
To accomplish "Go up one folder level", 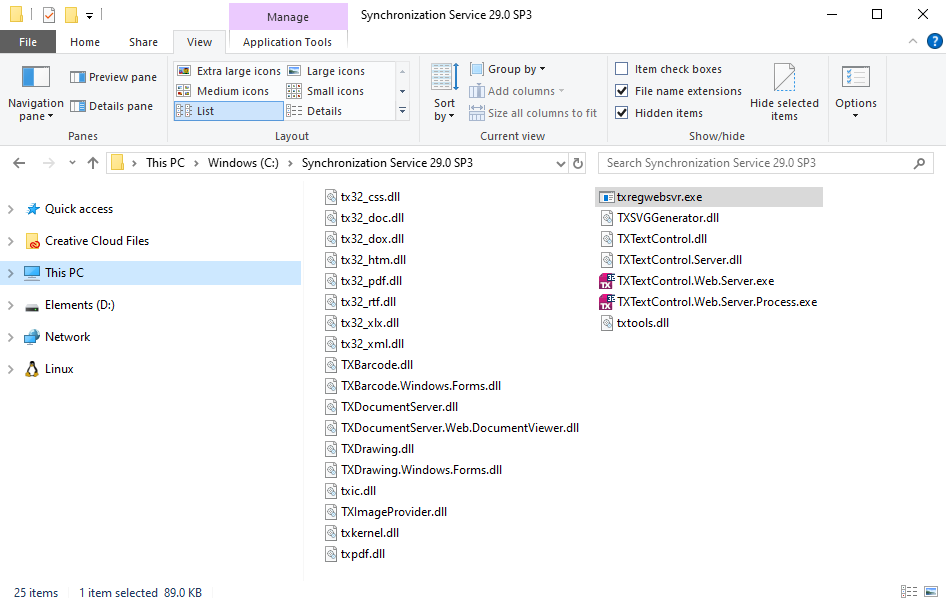I will 92,163.
